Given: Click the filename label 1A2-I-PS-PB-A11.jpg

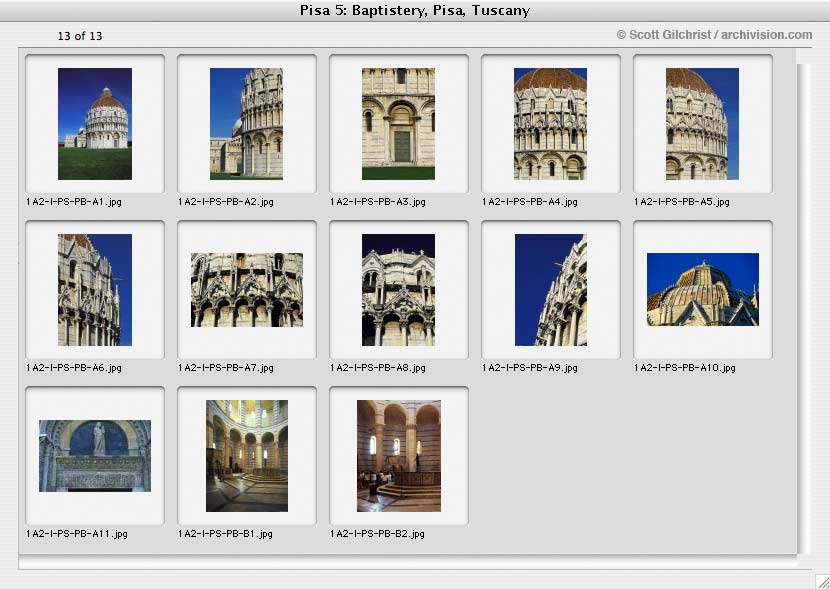Looking at the screenshot, I should coord(77,534).
